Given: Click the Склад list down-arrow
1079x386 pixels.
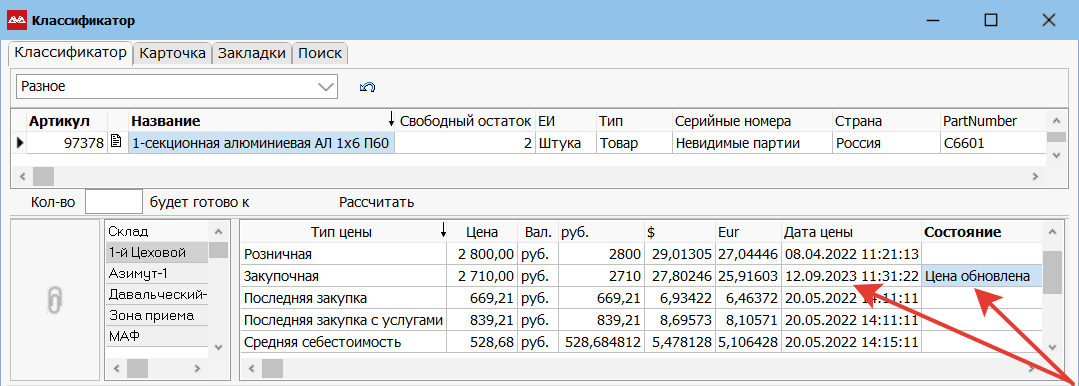Looking at the screenshot, I should click(x=218, y=347).
